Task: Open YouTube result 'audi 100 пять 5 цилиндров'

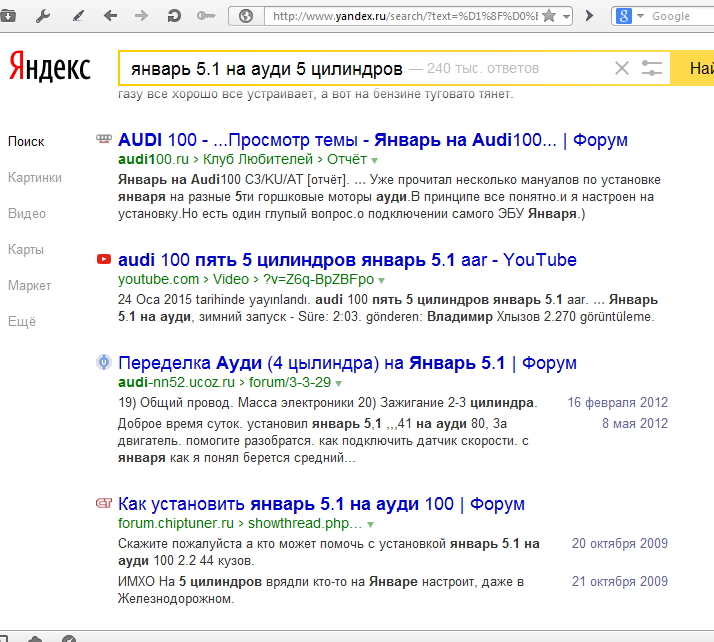Action: tap(347, 260)
